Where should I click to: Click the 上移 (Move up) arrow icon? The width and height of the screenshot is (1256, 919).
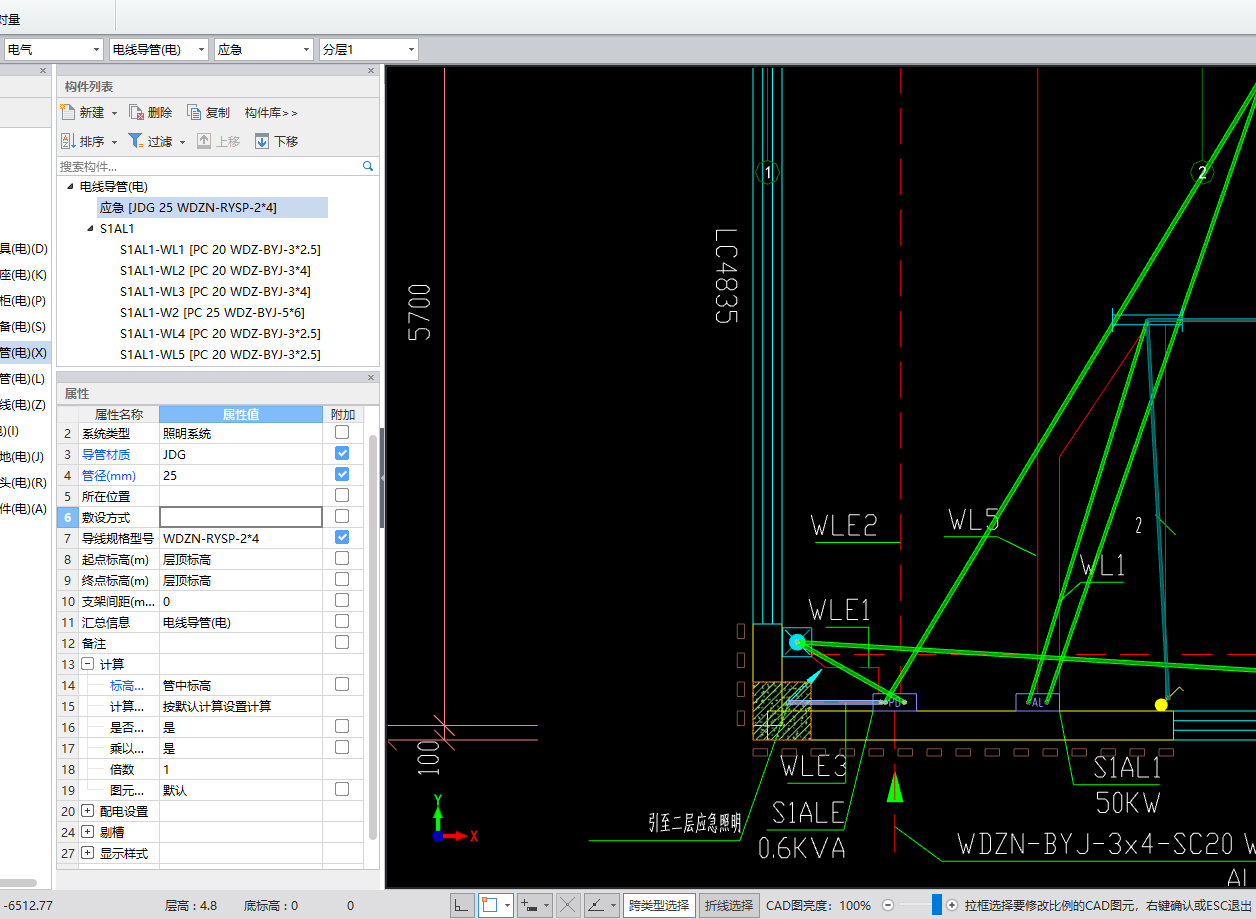(x=204, y=141)
